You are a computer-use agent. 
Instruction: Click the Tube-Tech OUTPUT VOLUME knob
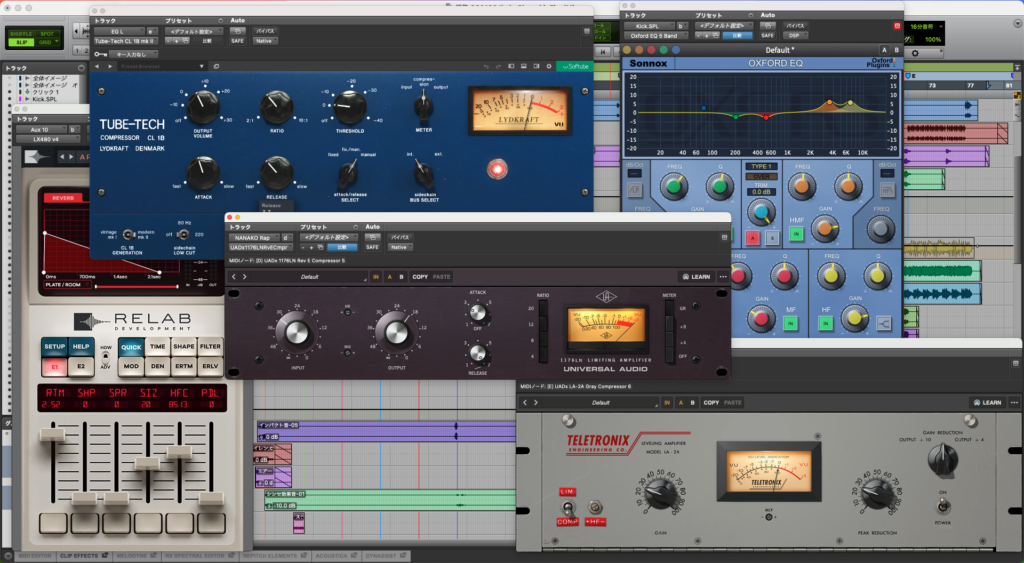click(203, 106)
